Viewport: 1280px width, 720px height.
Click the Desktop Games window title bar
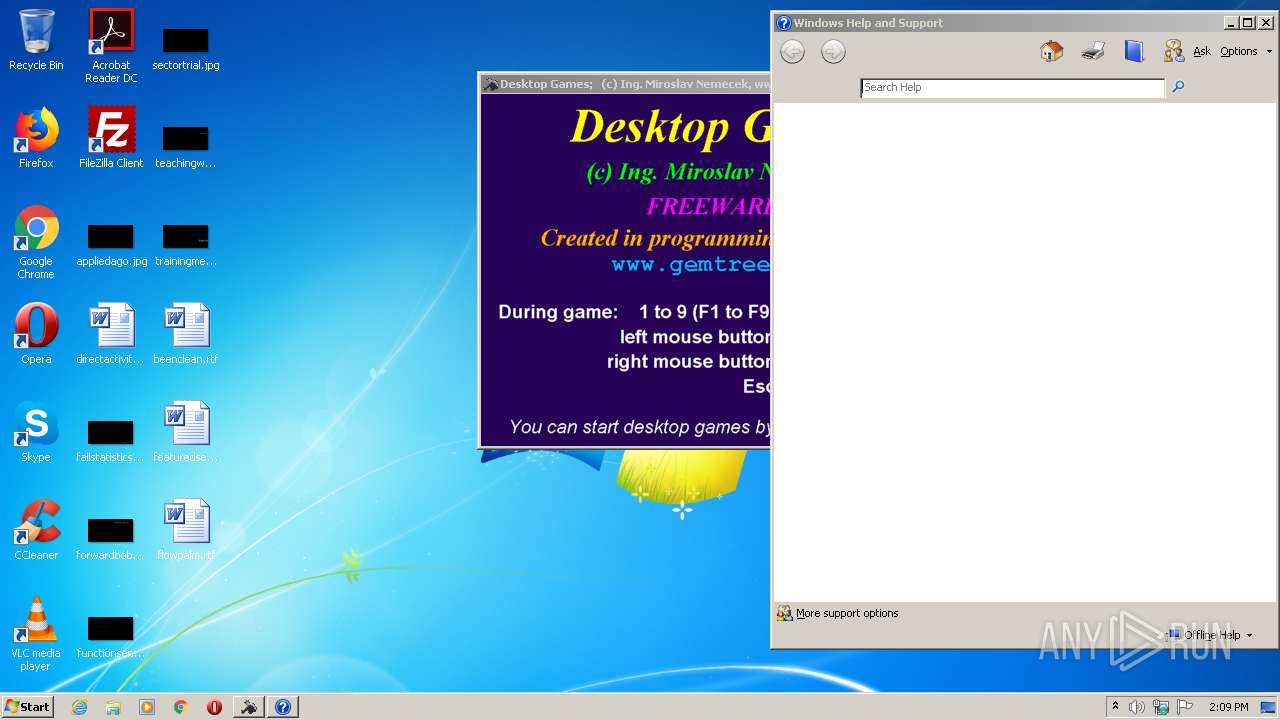(x=625, y=84)
